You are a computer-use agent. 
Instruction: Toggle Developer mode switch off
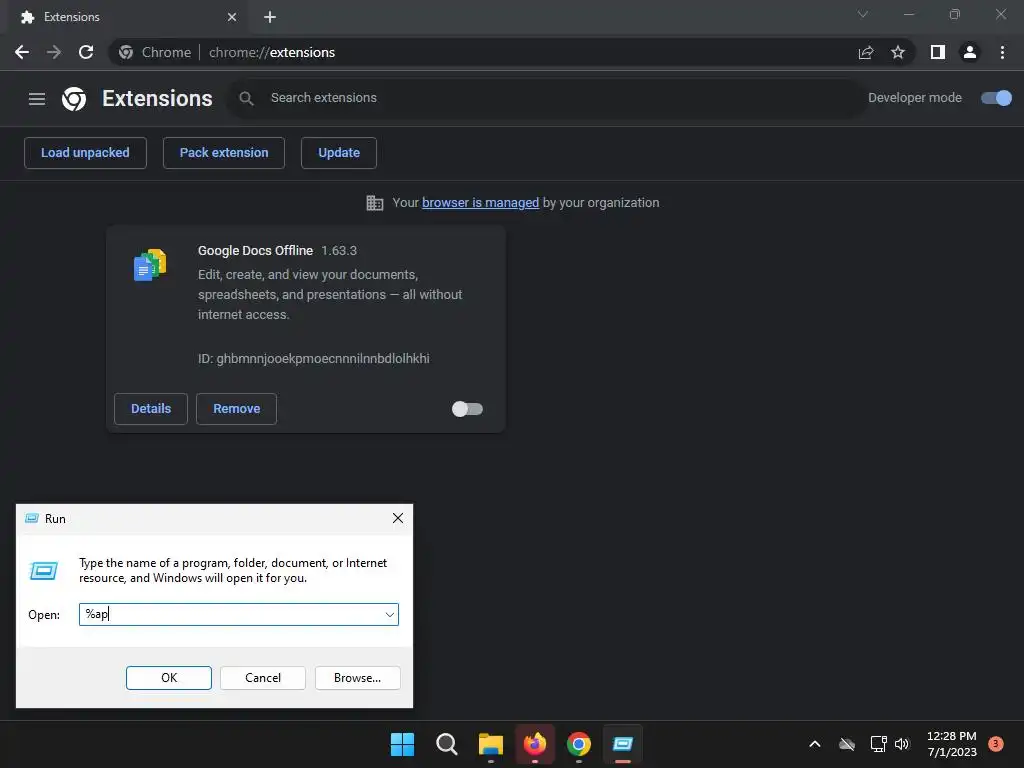997,98
